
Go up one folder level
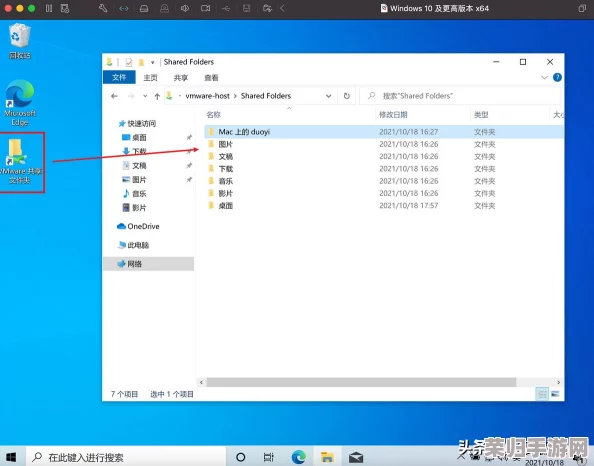pyautogui.click(x=157, y=96)
